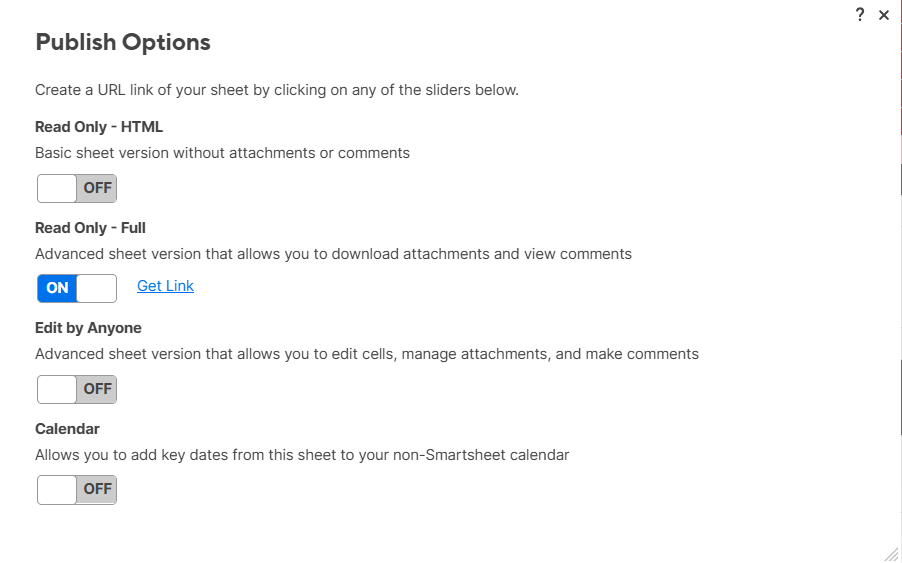Click the Calendar section heading
Image resolution: width=902 pixels, height=563 pixels.
pyautogui.click(x=67, y=428)
